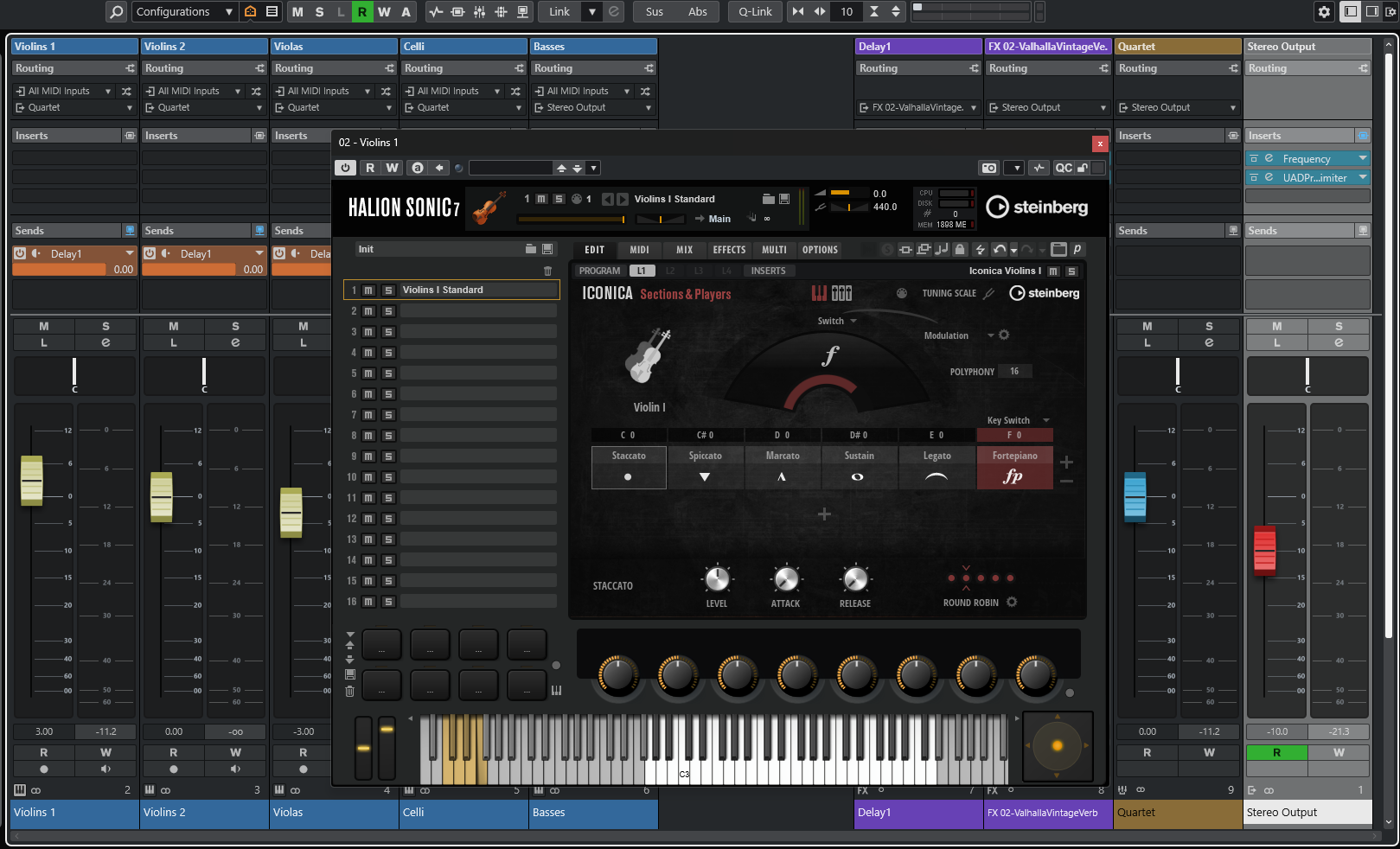Open the MixConsole channel search magnifier
Screen dimensions: 1400x849
coord(116,11)
